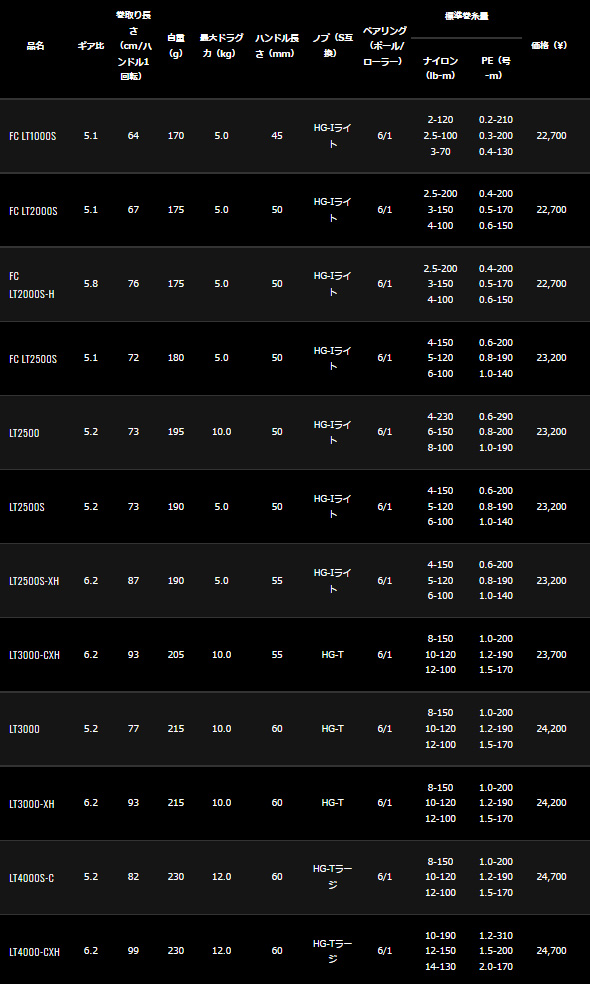Click the FC LT1000S product name
Image resolution: width=590 pixels, height=984 pixels.
(33, 136)
